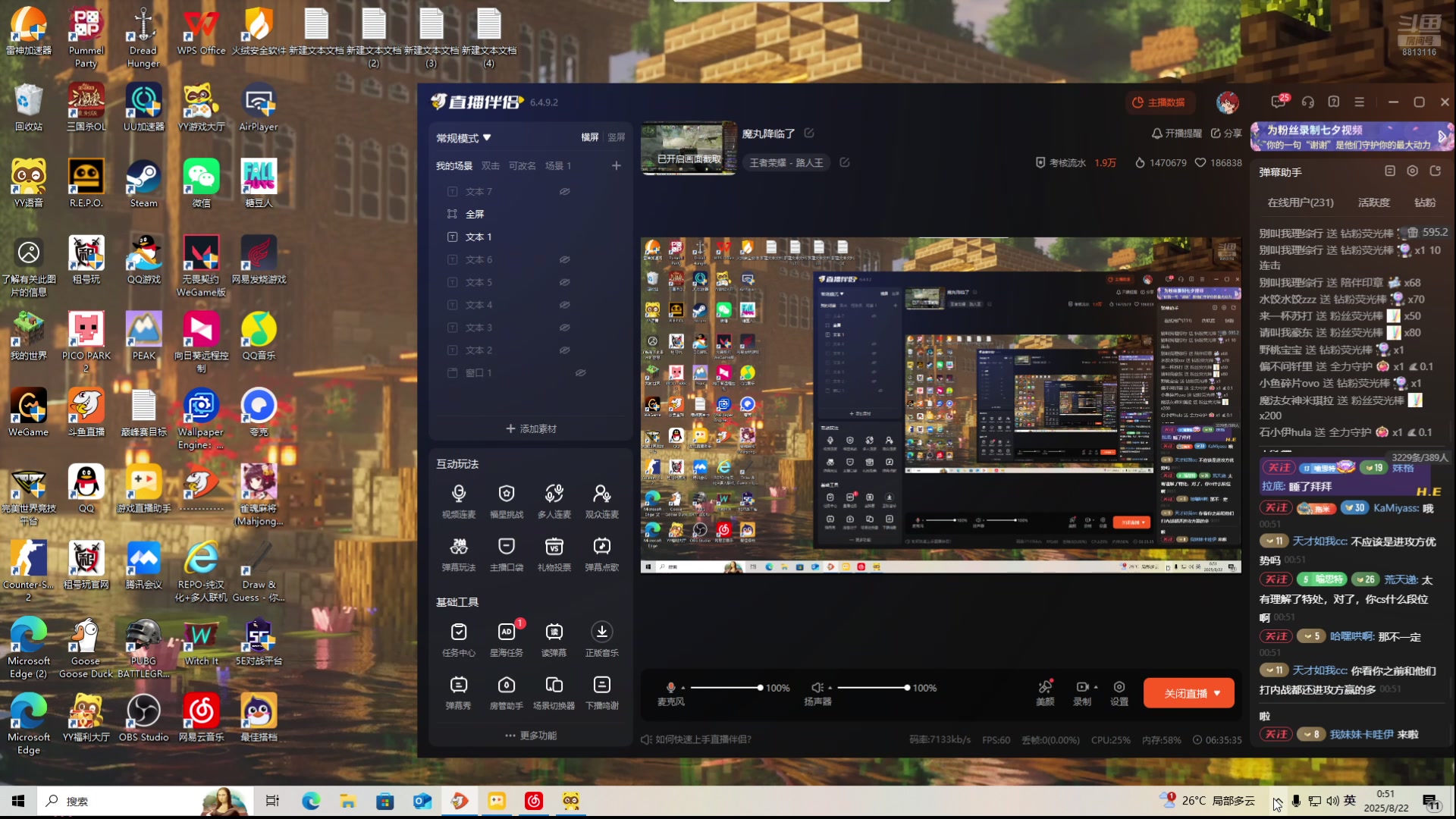This screenshot has width=1456, height=819.
Task: Open 如何快速上手直播伴侣 help link
Action: click(696, 739)
